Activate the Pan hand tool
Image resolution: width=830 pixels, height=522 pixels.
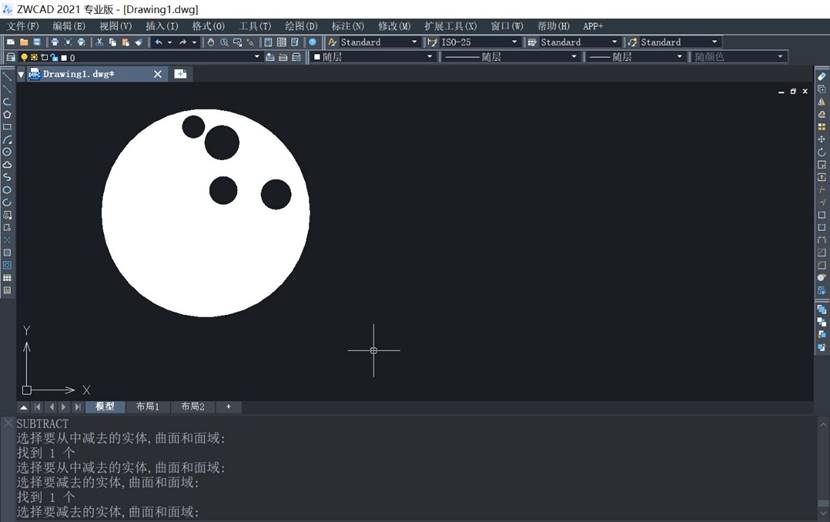click(210, 42)
